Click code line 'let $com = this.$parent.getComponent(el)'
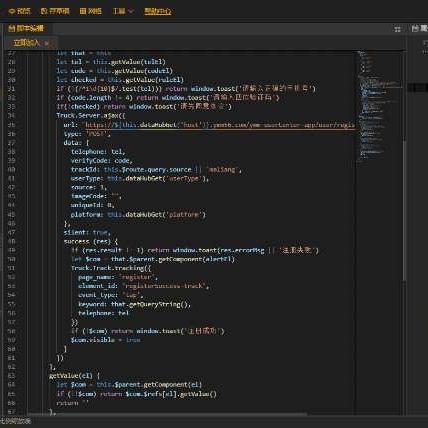The image size is (428, 428). click(x=129, y=385)
